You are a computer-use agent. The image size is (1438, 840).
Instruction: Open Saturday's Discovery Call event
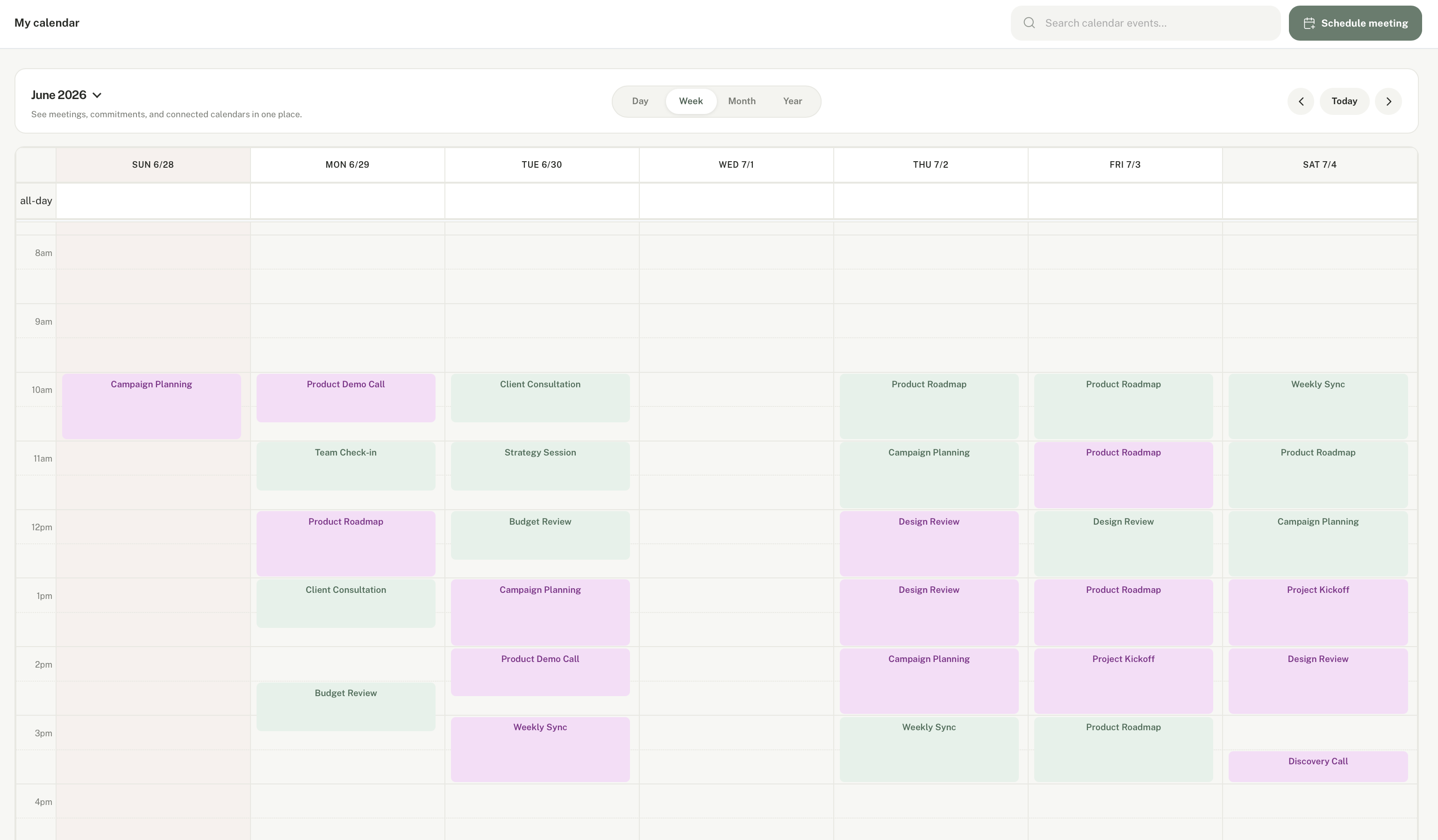(1317, 767)
